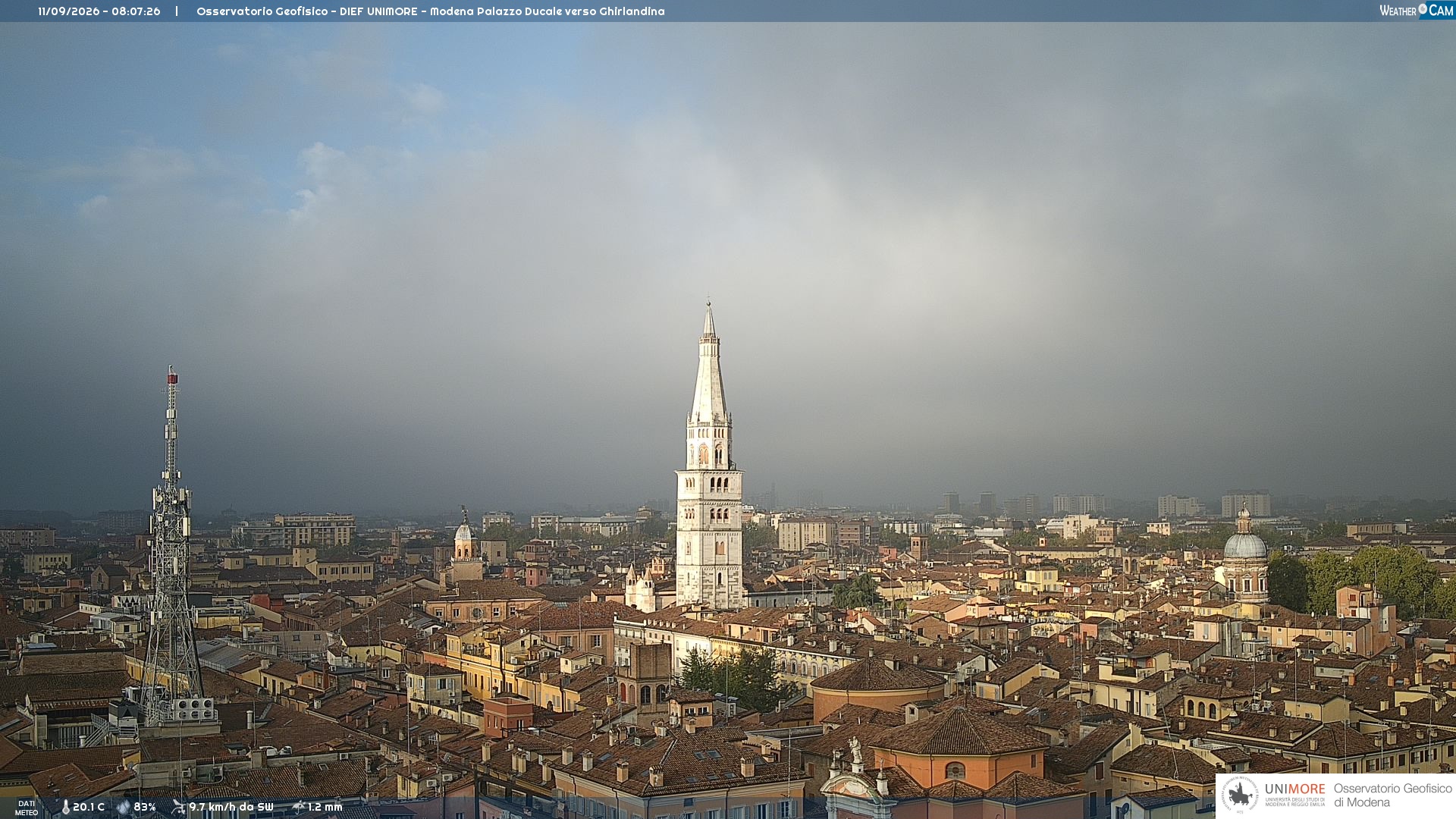Image resolution: width=1456 pixels, height=819 pixels.
Task: Click the 20.1 C temperature reading
Action: tap(89, 807)
